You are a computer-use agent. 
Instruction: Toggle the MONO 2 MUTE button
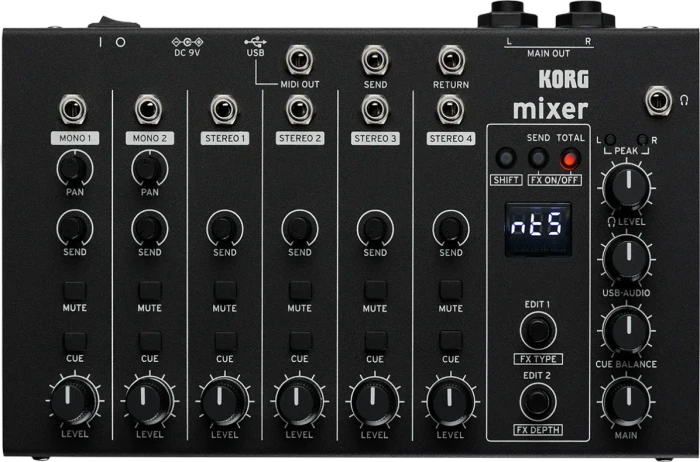point(150,291)
